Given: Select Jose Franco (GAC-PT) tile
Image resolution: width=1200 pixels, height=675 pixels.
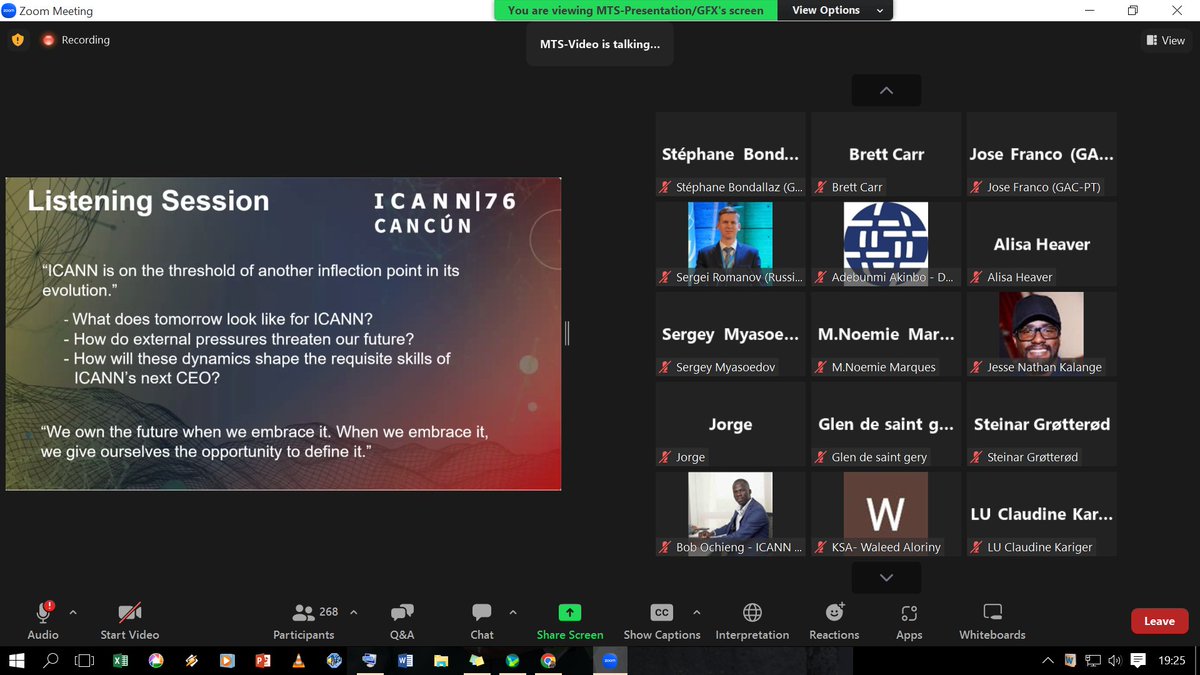Looking at the screenshot, I should (x=1041, y=154).
